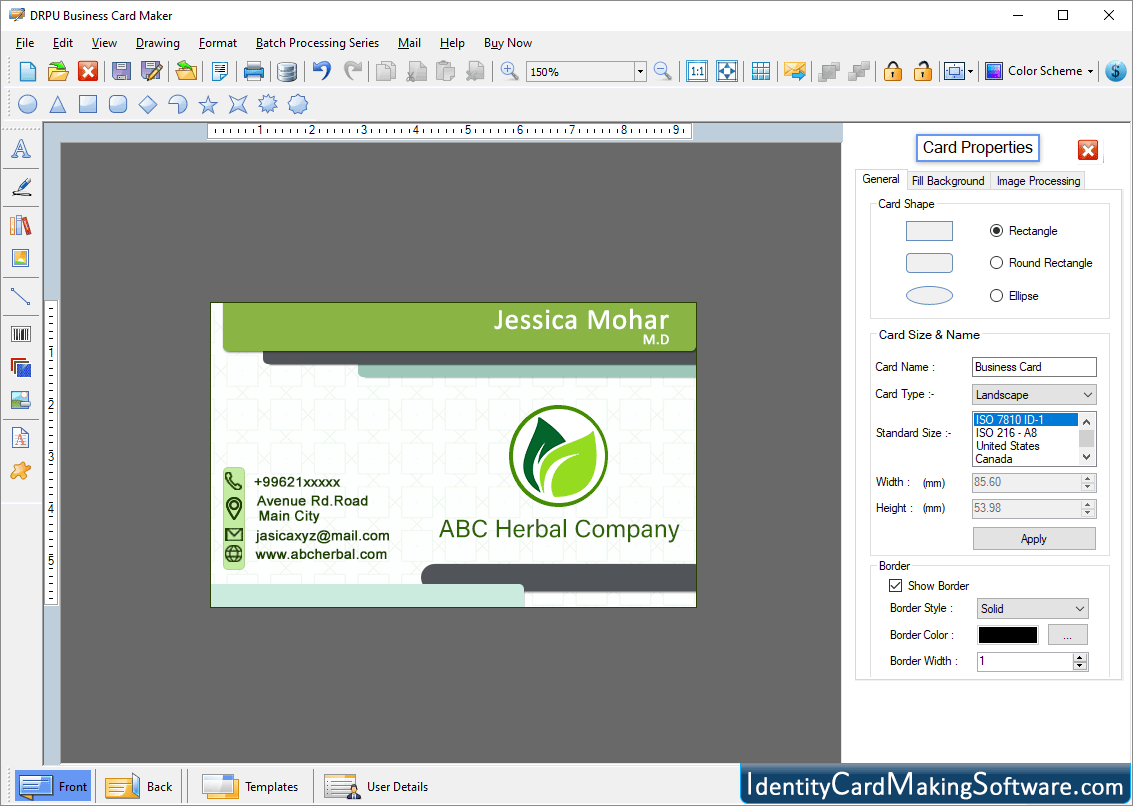Click the zoom out magnifier icon

point(663,71)
